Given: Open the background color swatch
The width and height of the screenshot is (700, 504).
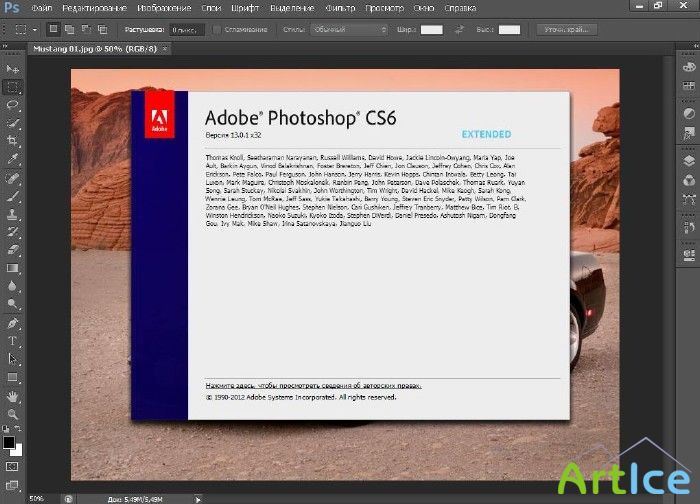Looking at the screenshot, I should pos(18,452).
